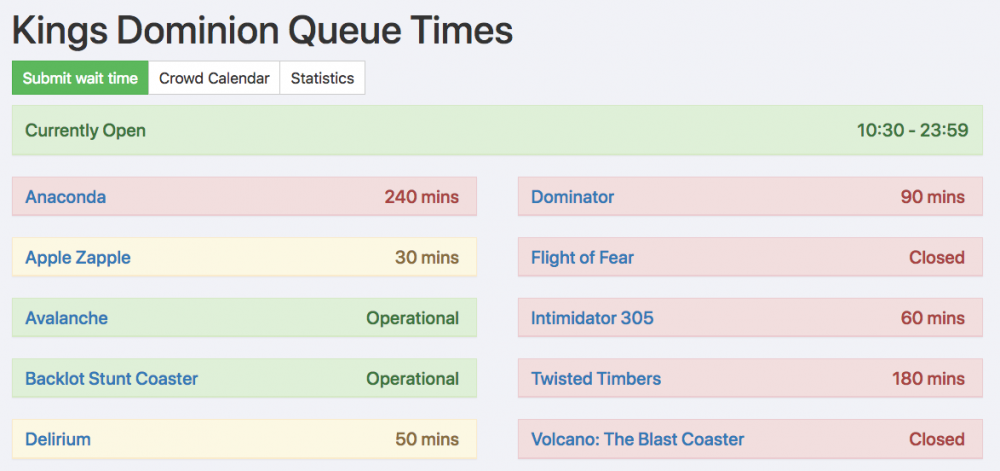Click the Kings Dominion Queue Times heading
1000x471 pixels.
[262, 31]
